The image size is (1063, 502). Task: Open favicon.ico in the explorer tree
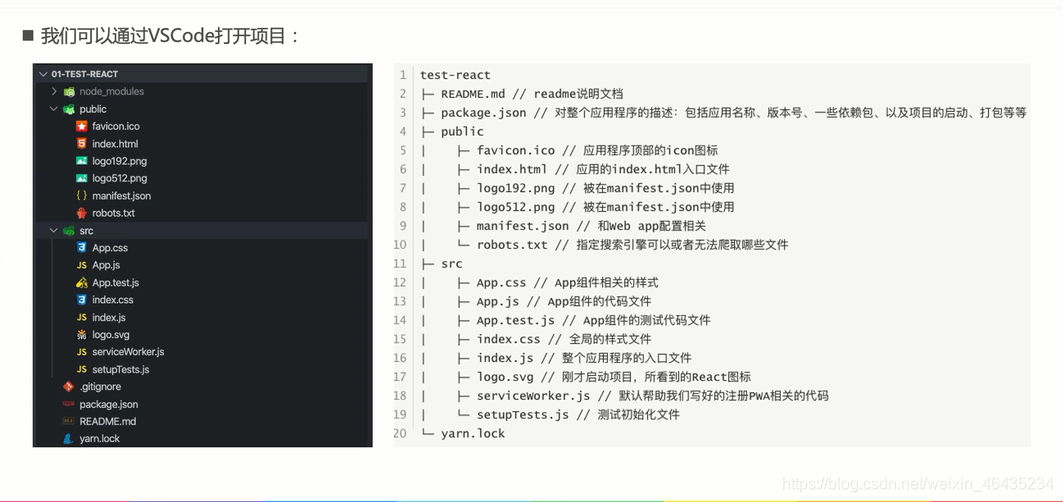click(x=115, y=126)
